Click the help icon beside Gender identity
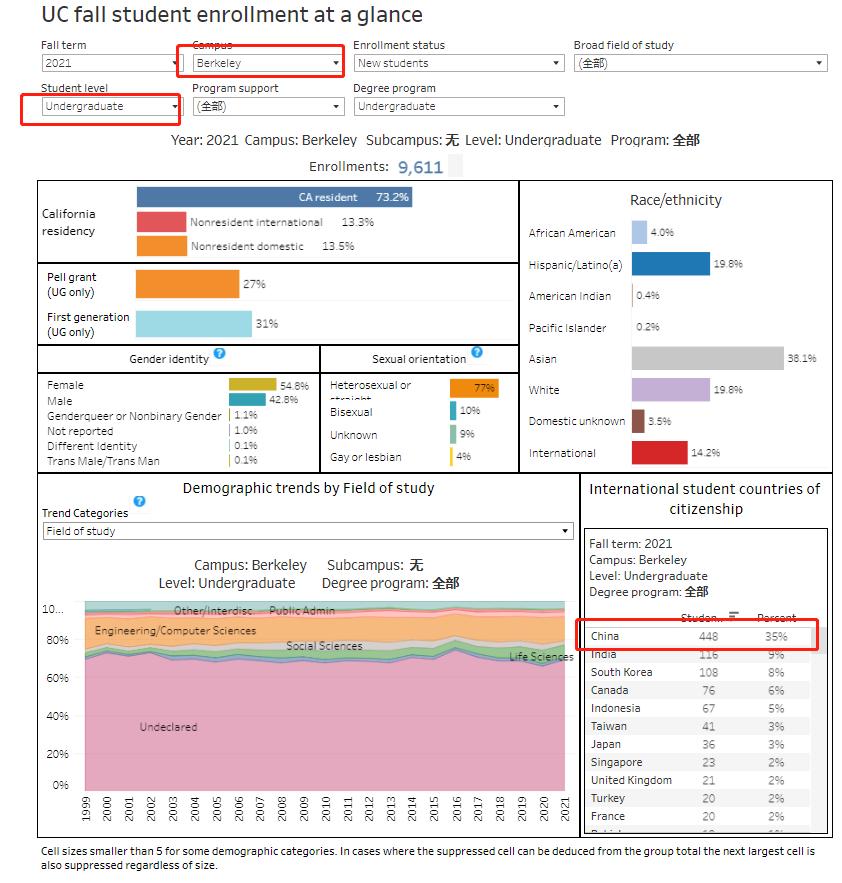The width and height of the screenshot is (842, 883). pos(219,354)
